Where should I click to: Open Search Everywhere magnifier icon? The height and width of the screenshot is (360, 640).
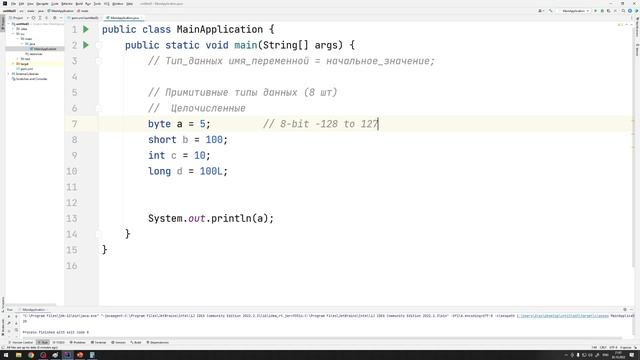click(x=623, y=11)
